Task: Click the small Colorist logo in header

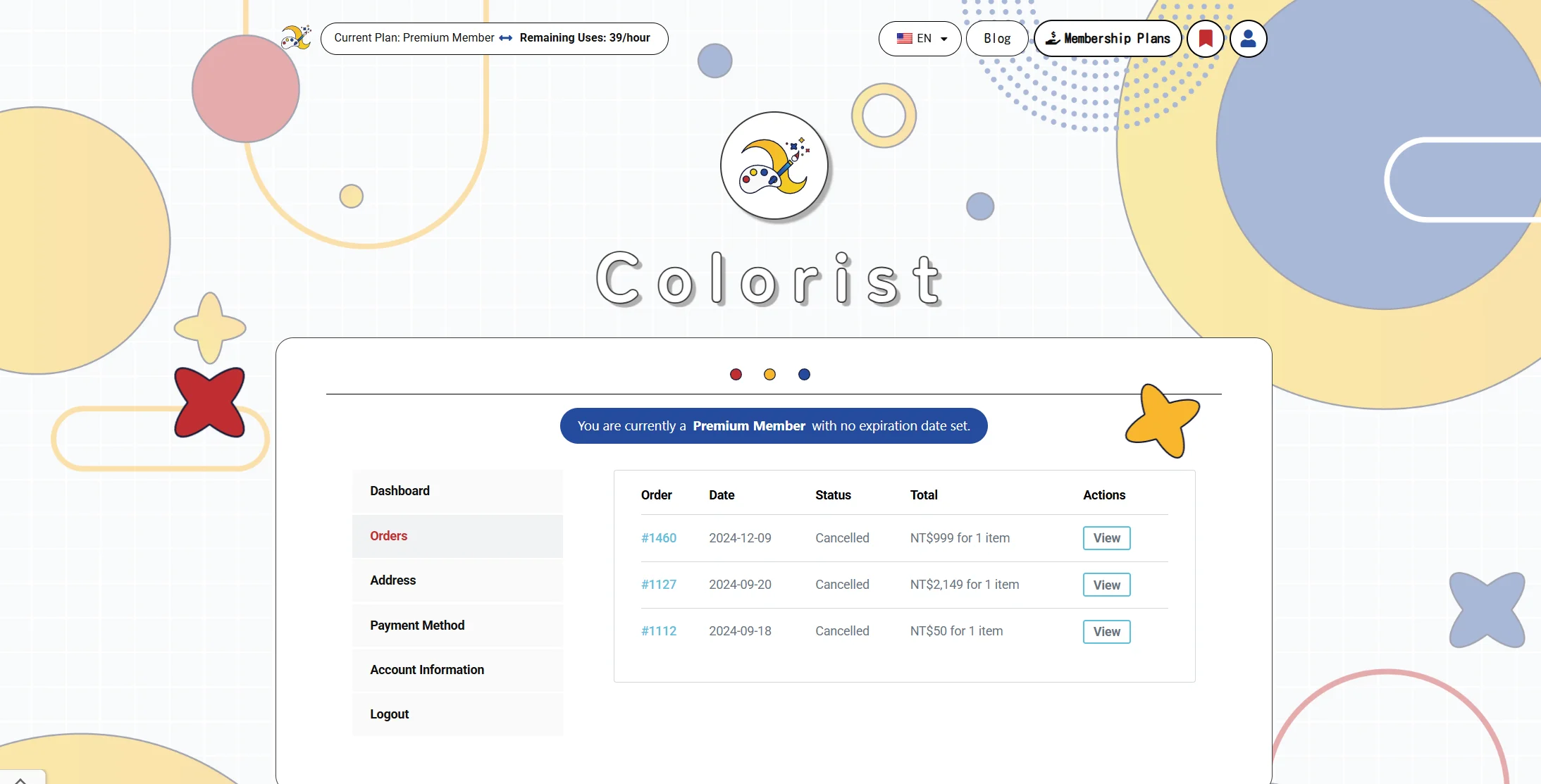Action: 296,38
